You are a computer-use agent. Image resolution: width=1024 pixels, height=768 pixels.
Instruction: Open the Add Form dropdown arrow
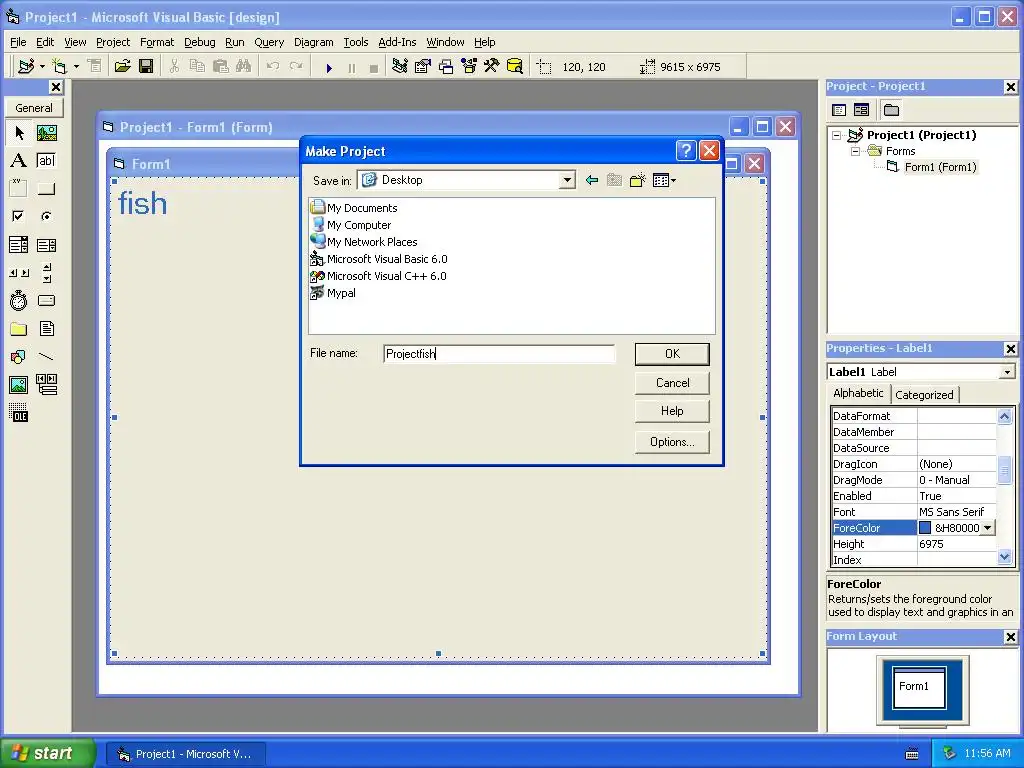point(76,67)
